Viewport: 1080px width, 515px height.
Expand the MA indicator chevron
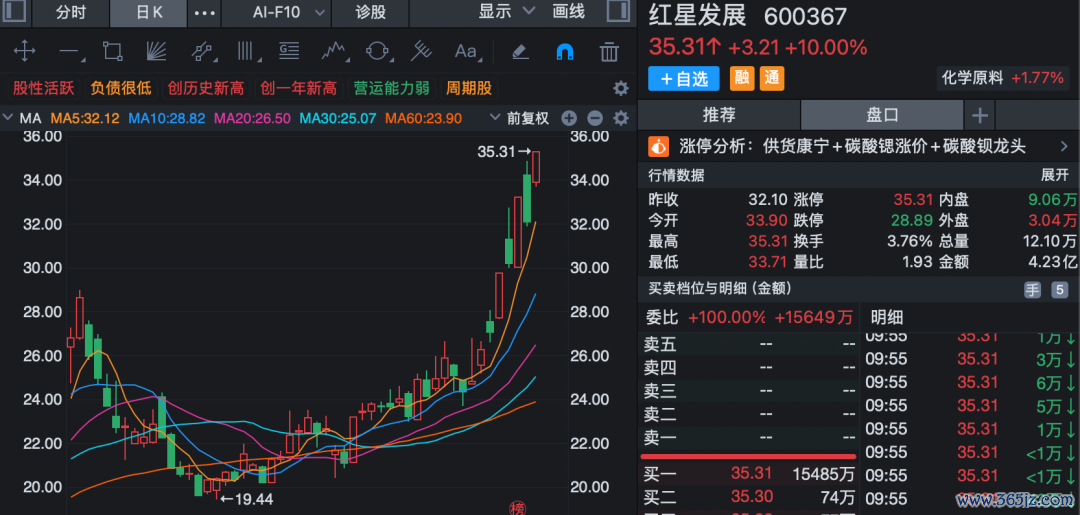8,118
